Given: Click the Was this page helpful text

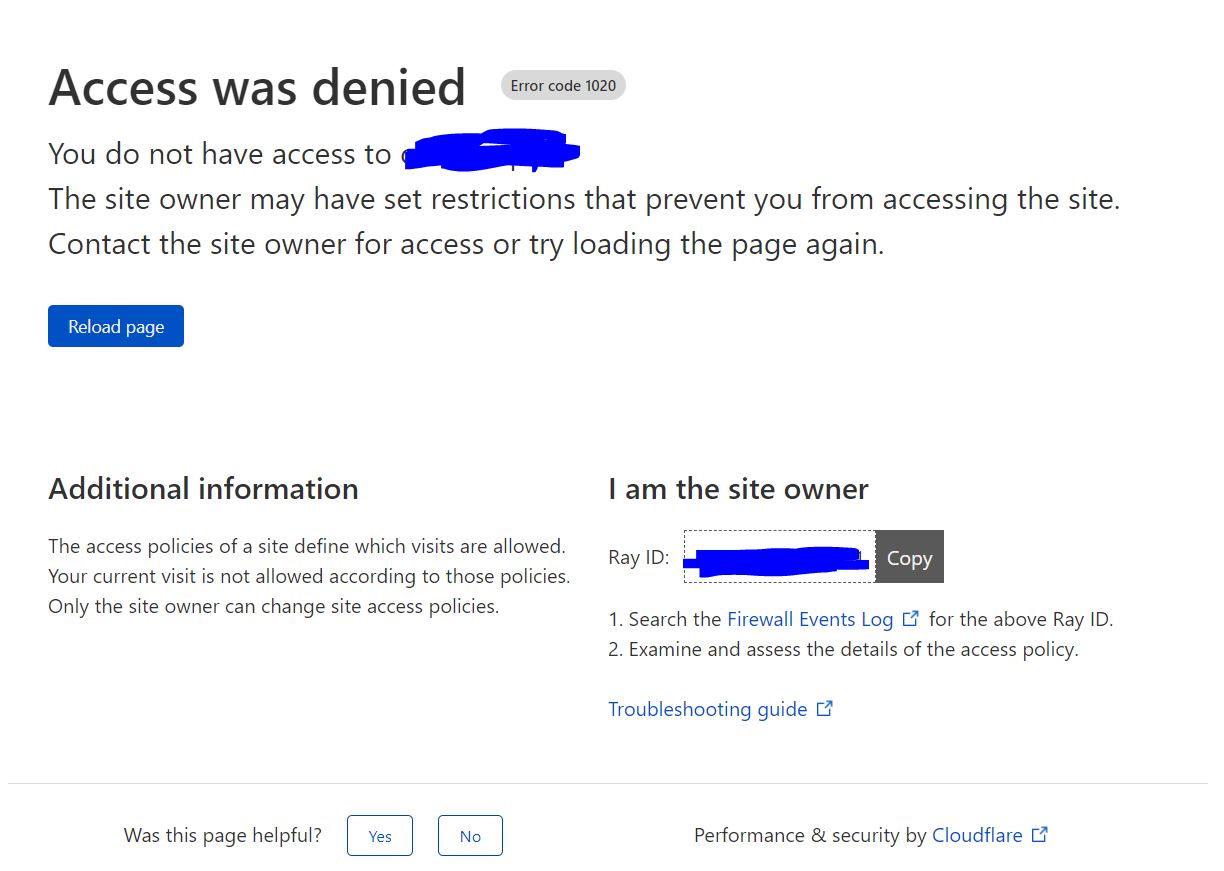Looking at the screenshot, I should pos(223,835).
